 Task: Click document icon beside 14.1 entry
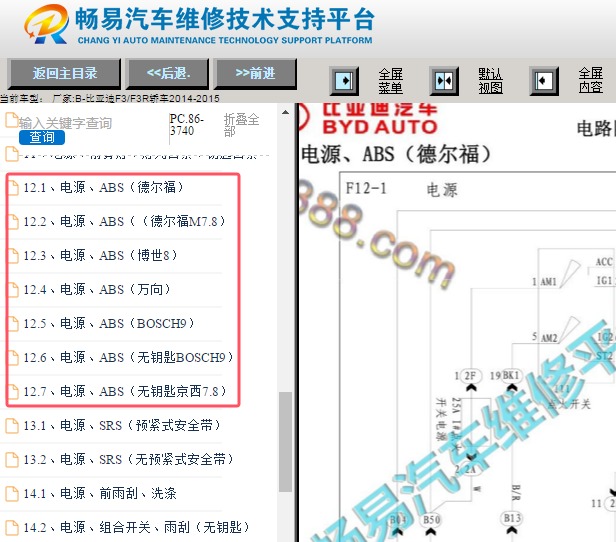(x=12, y=494)
